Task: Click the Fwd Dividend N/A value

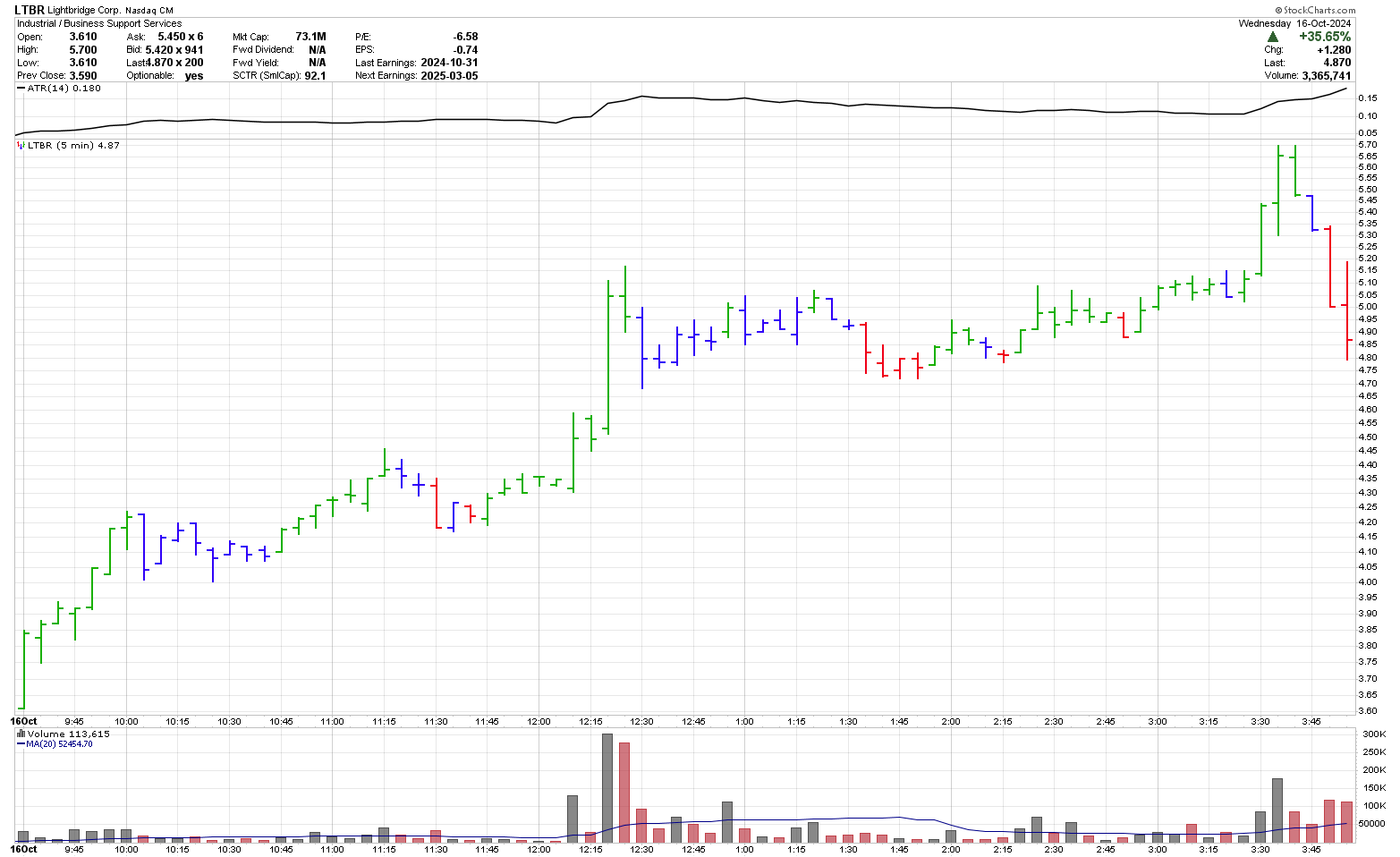Action: pyautogui.click(x=318, y=50)
